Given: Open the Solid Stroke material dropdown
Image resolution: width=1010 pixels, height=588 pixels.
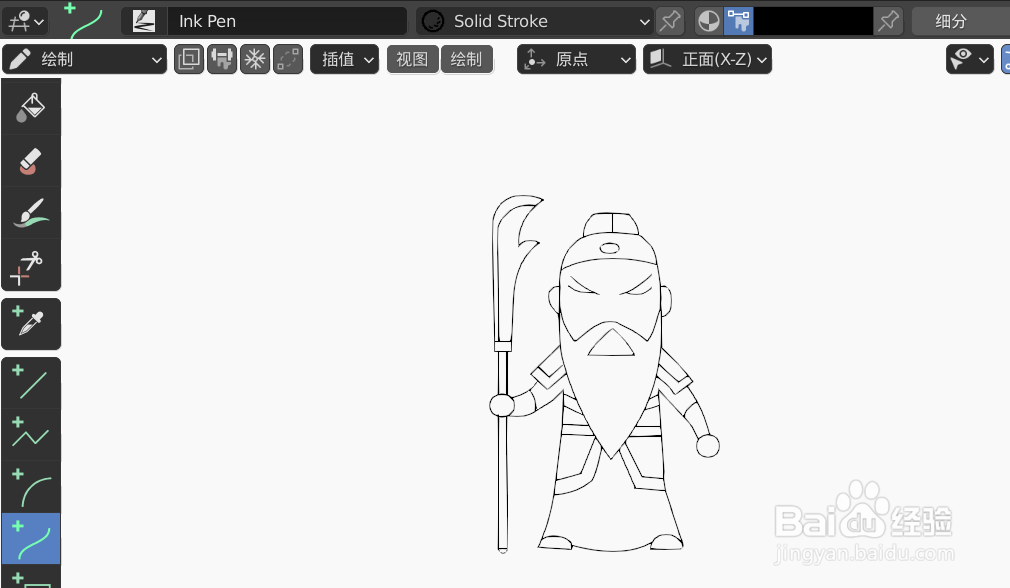Looking at the screenshot, I should pyautogui.click(x=535, y=21).
